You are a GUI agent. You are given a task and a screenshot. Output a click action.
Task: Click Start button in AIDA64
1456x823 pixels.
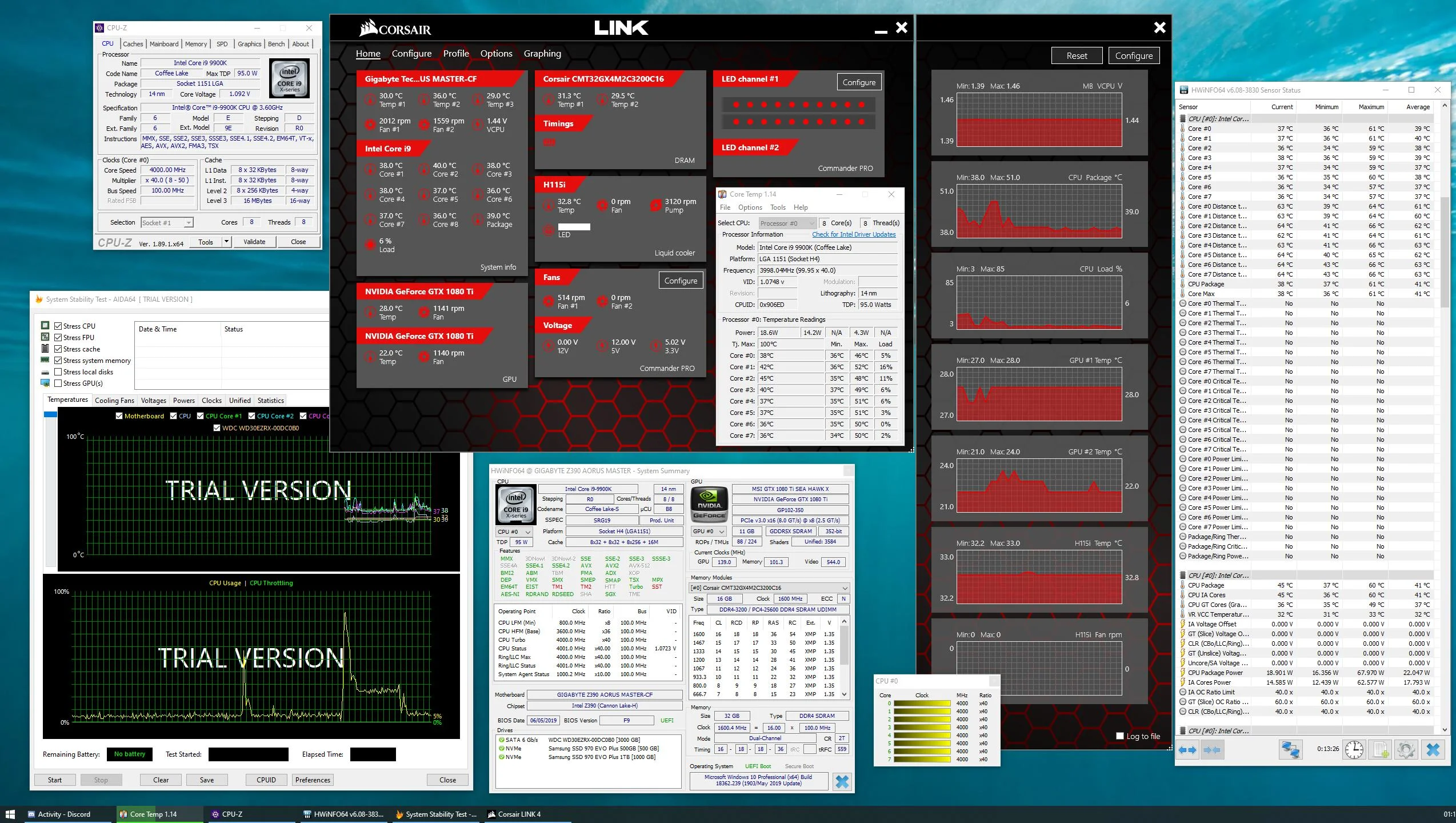[55, 780]
